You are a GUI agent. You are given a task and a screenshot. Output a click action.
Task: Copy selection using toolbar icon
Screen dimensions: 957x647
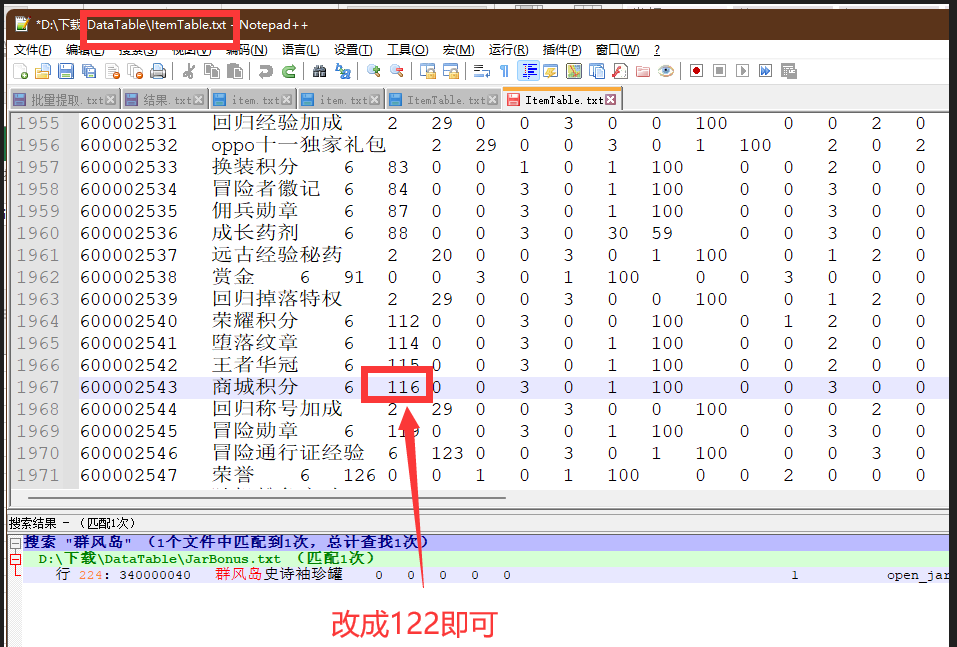(x=212, y=71)
